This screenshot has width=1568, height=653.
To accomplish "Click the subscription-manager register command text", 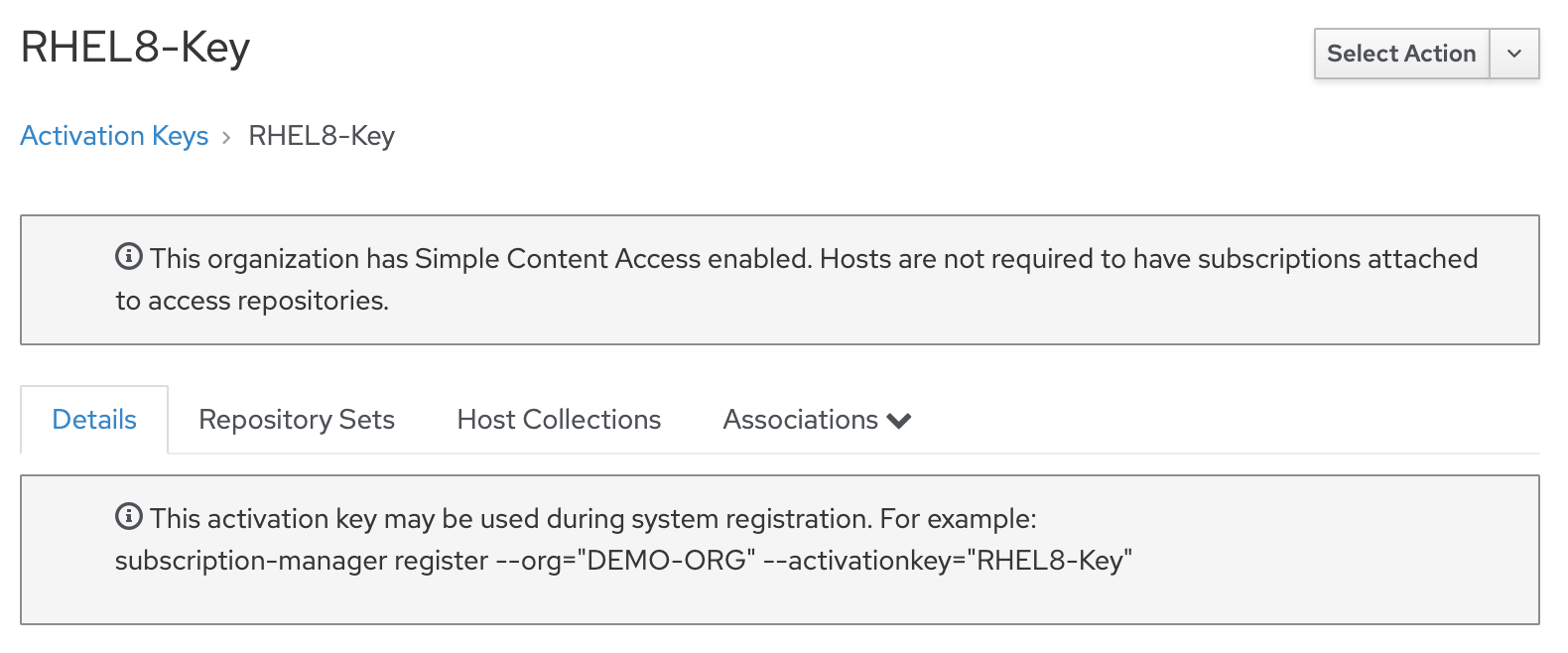I will click(302, 561).
